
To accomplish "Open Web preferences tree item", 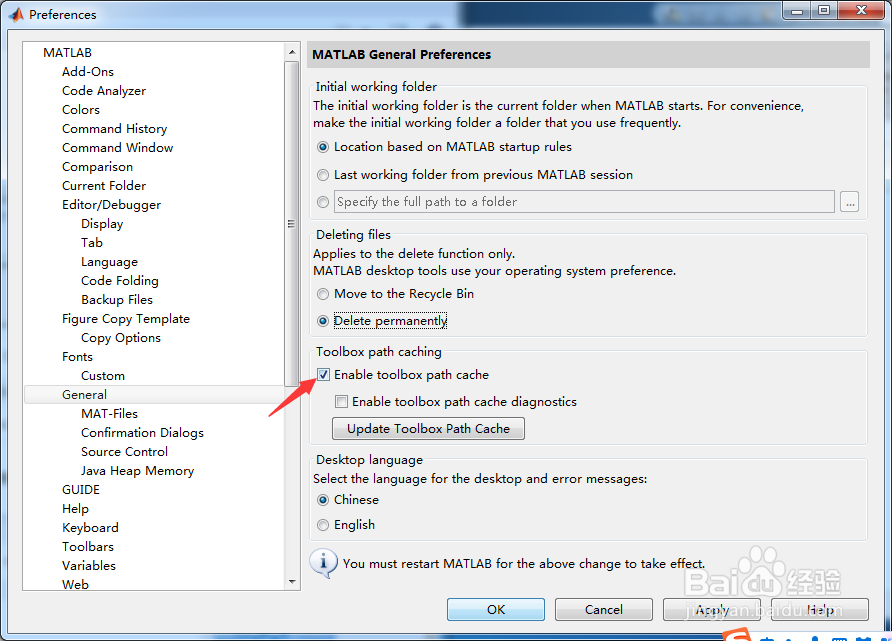I will [75, 584].
